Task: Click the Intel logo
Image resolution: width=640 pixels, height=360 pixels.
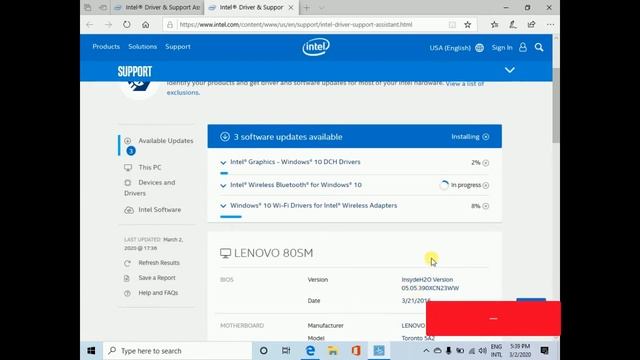Action: [316, 47]
